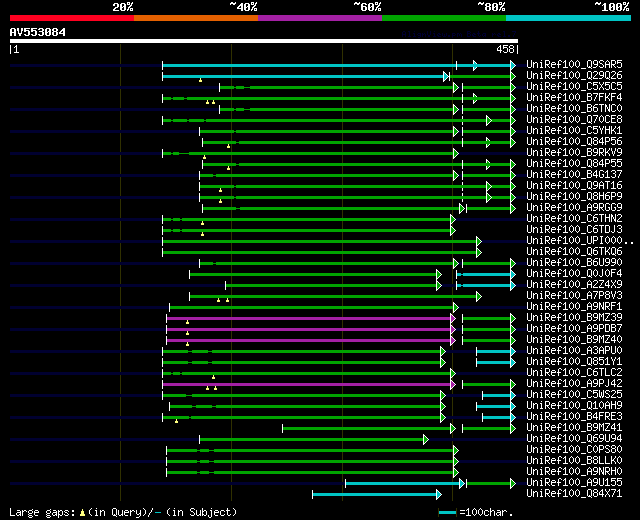640x520 pixels.
Task: Choose hit UniRef100_Q70CE8
Action: coord(574,120)
